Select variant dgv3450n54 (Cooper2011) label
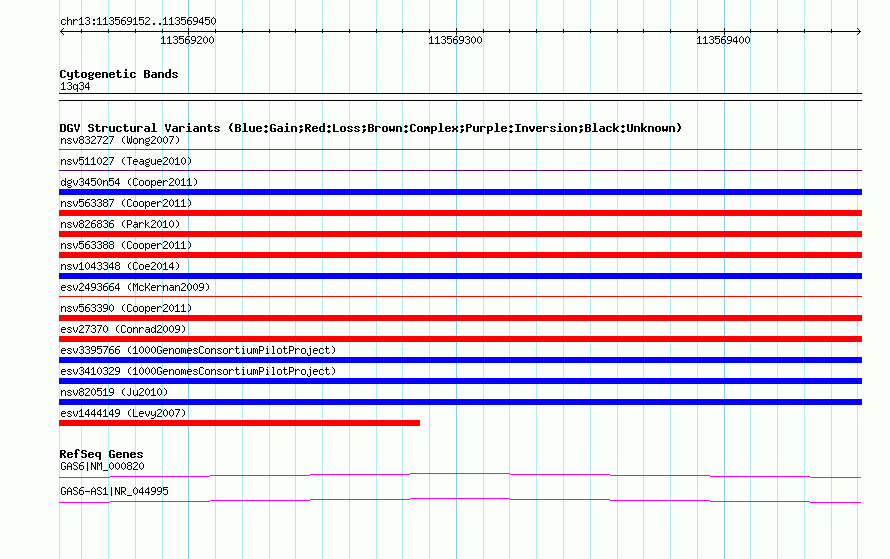 129,182
